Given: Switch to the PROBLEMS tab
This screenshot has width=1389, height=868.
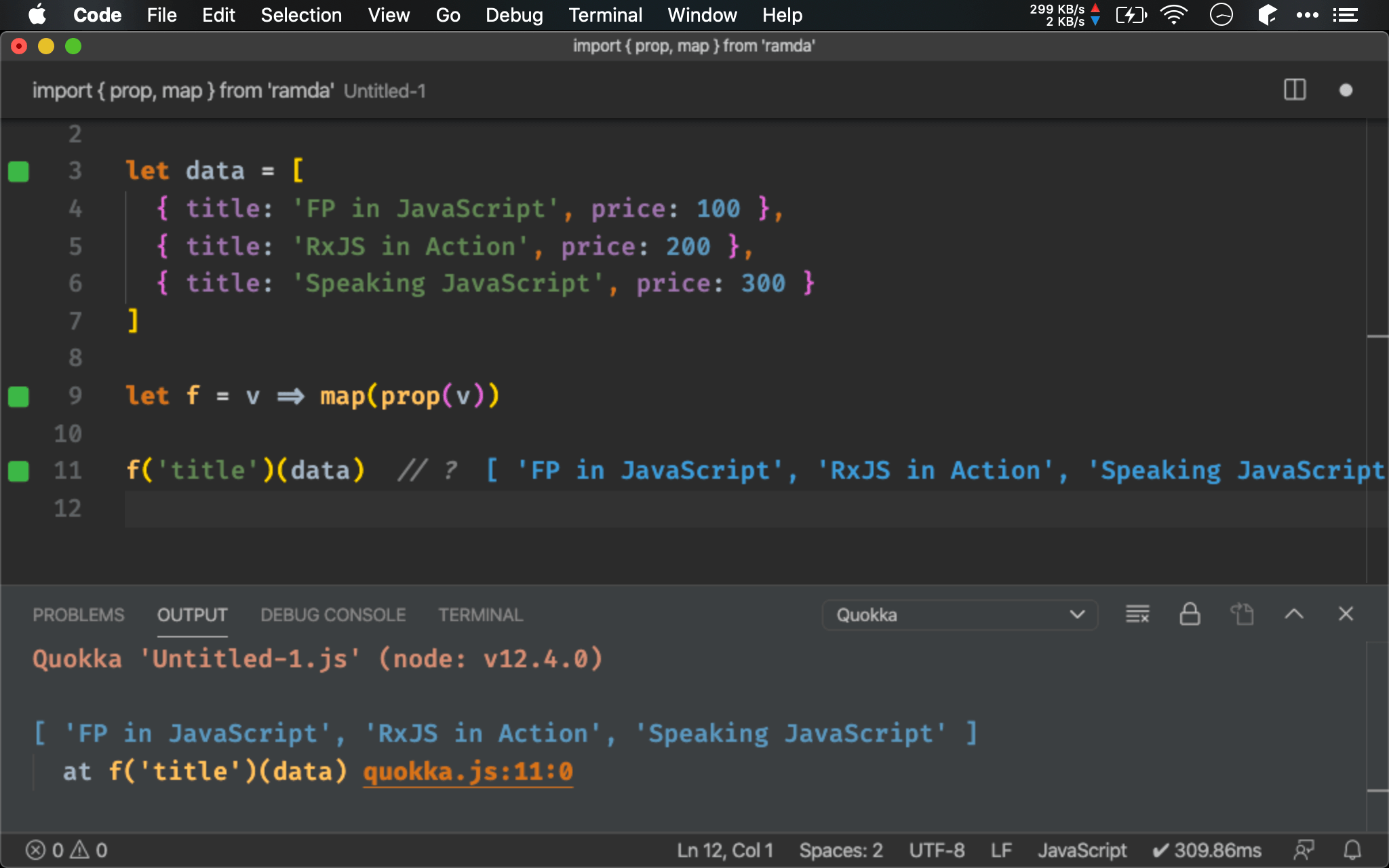Looking at the screenshot, I should [79, 615].
